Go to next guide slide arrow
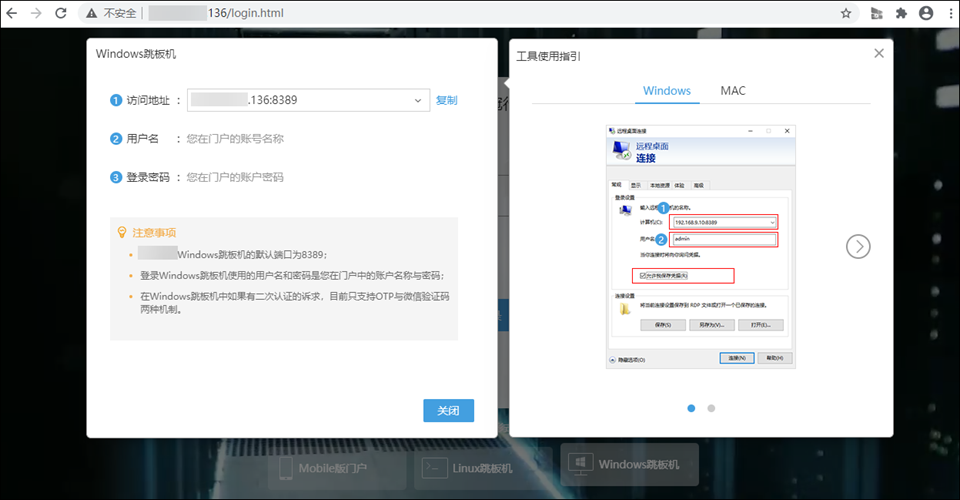Viewport: 960px width, 500px height. (858, 246)
